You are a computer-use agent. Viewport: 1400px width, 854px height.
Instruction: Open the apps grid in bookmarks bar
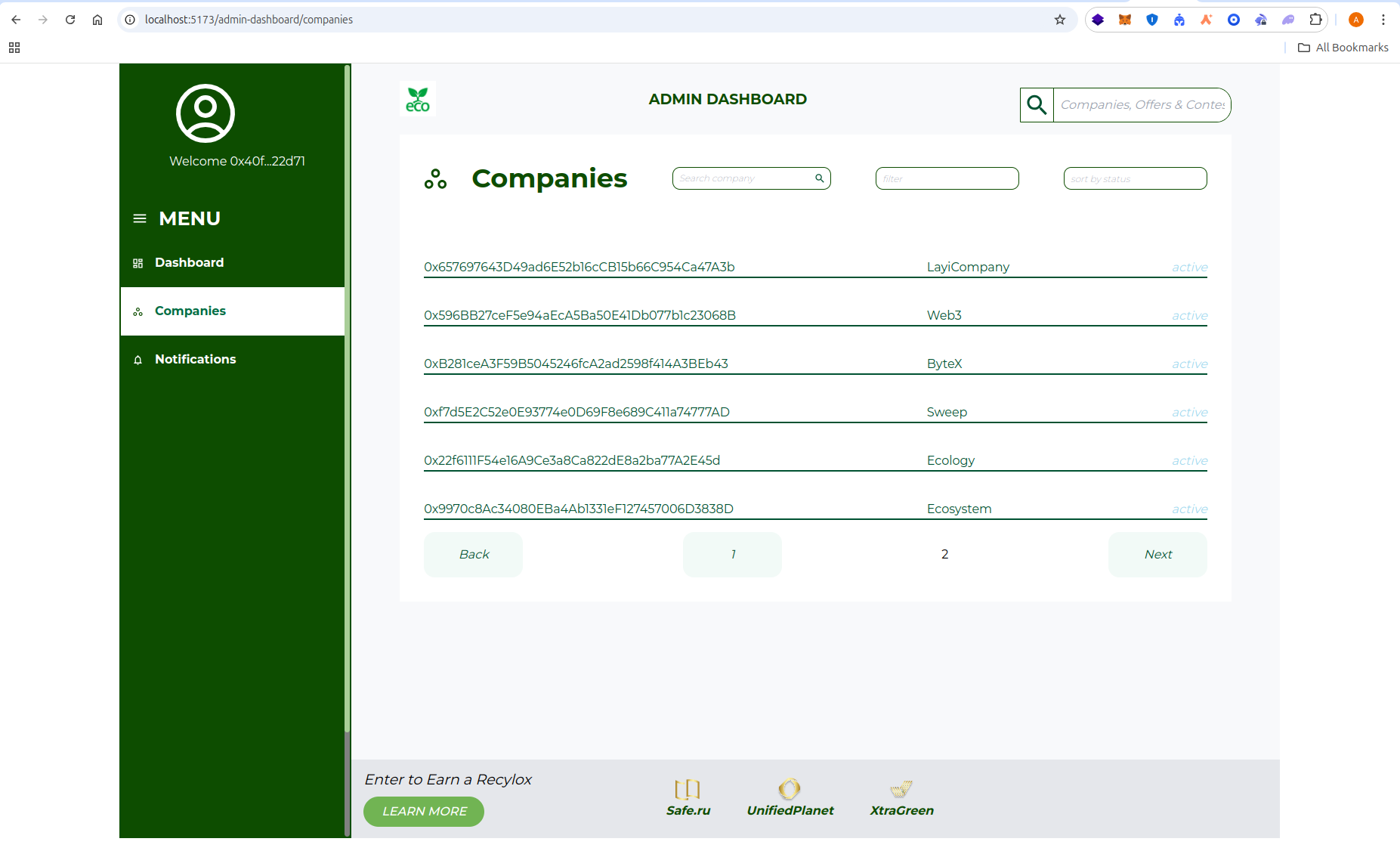click(x=14, y=48)
